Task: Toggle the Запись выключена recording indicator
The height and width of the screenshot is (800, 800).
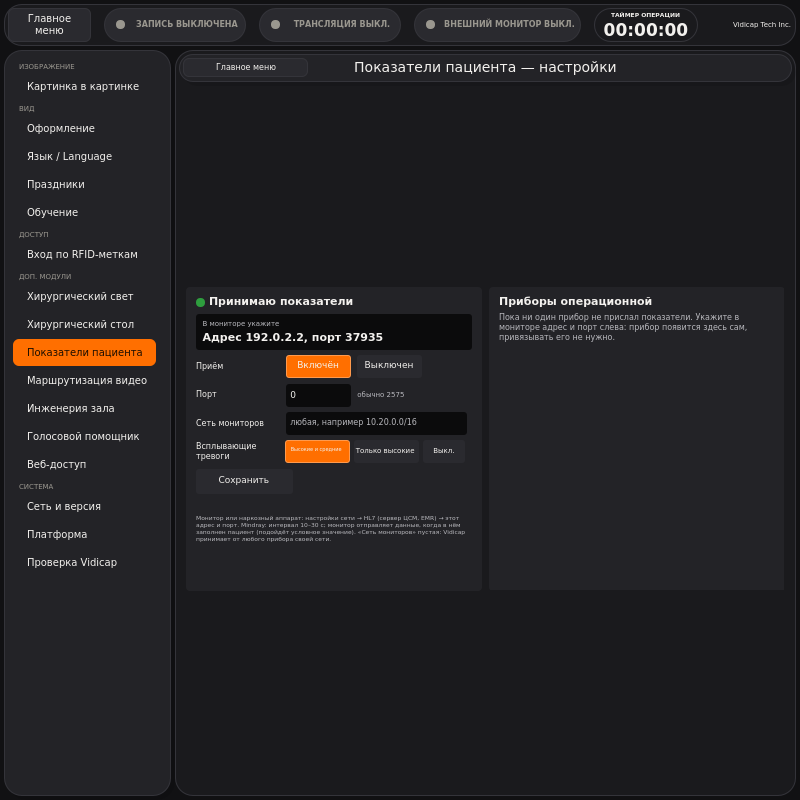Action: pyautogui.click(x=175, y=24)
